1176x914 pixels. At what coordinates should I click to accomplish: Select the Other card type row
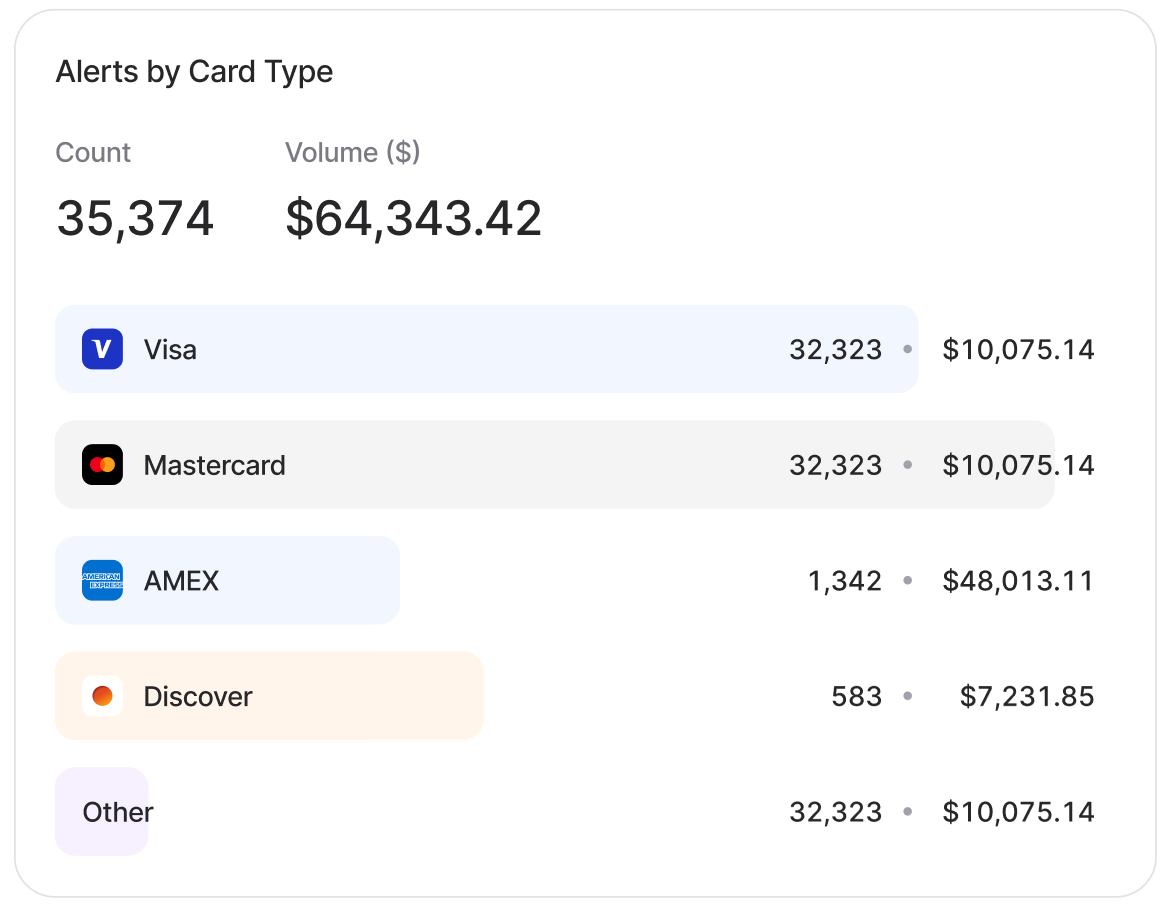tap(118, 812)
